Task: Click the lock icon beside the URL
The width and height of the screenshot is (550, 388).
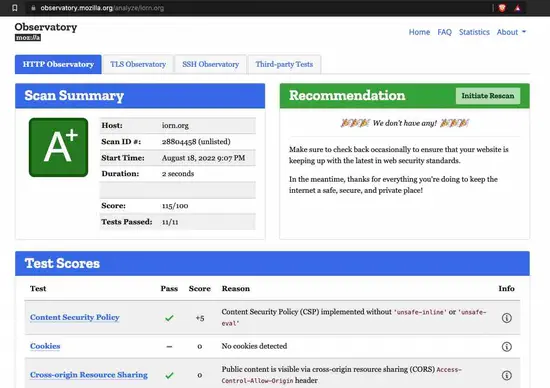Action: click(x=33, y=8)
